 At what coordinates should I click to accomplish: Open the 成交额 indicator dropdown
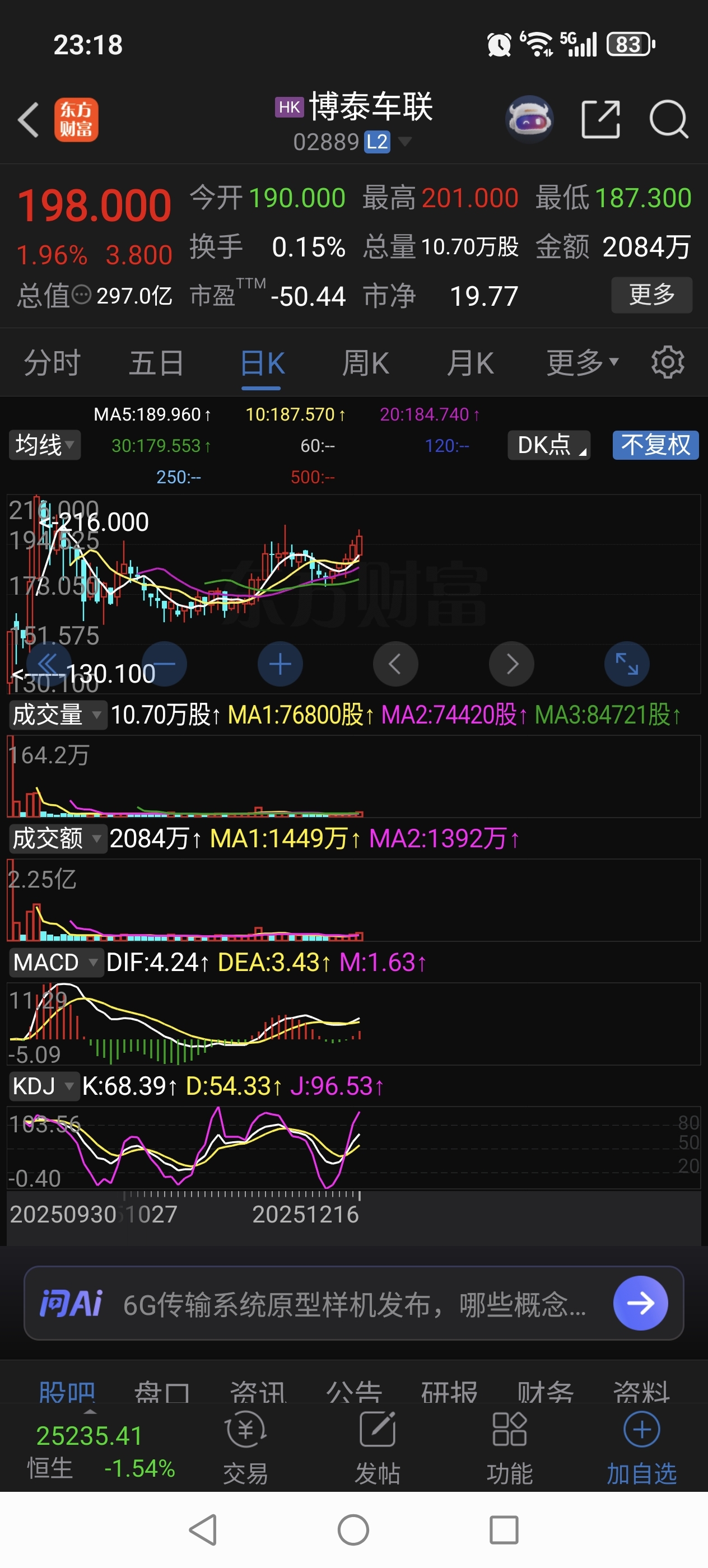57,839
